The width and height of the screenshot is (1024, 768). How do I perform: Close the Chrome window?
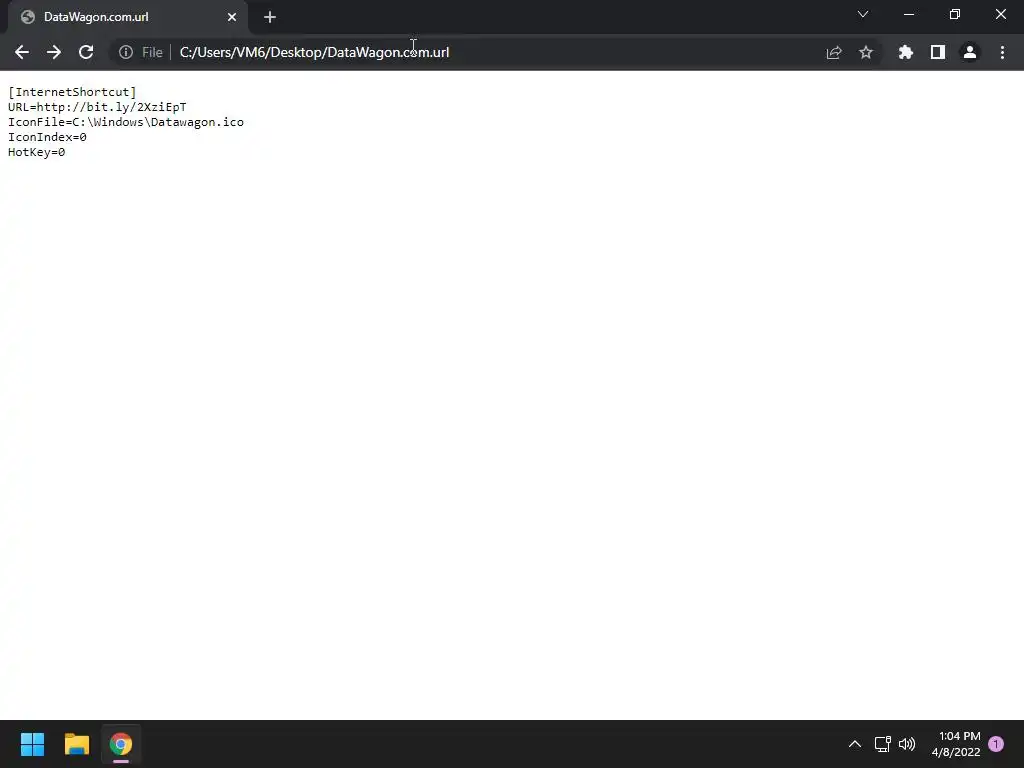point(1000,14)
